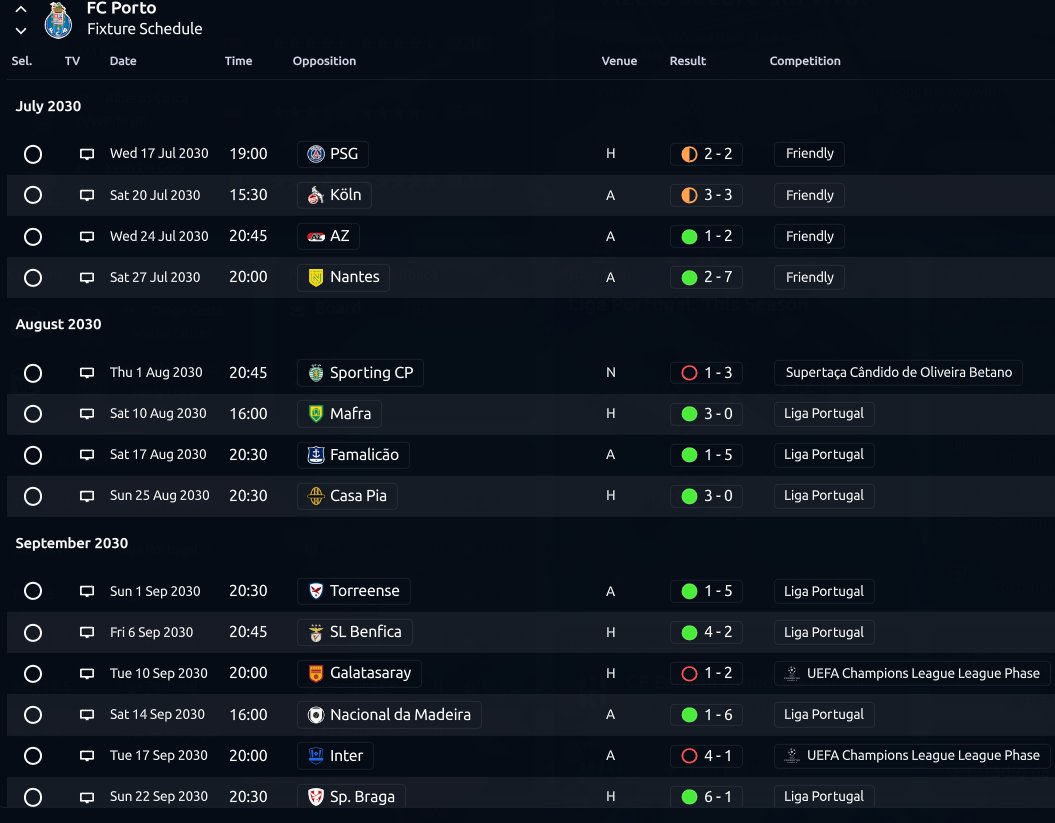Viewport: 1055px width, 823px height.
Task: Click the Köln club badge icon
Action: [316, 195]
